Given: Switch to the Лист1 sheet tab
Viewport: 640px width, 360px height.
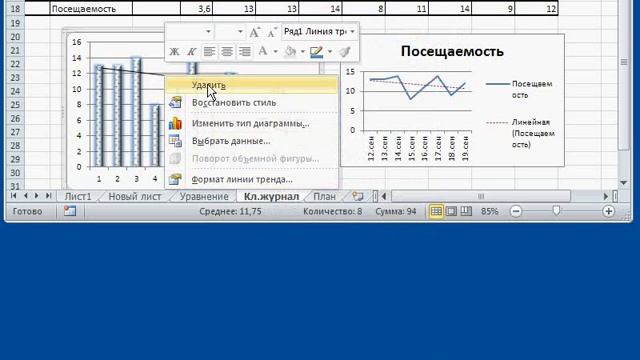Looking at the screenshot, I should point(78,196).
